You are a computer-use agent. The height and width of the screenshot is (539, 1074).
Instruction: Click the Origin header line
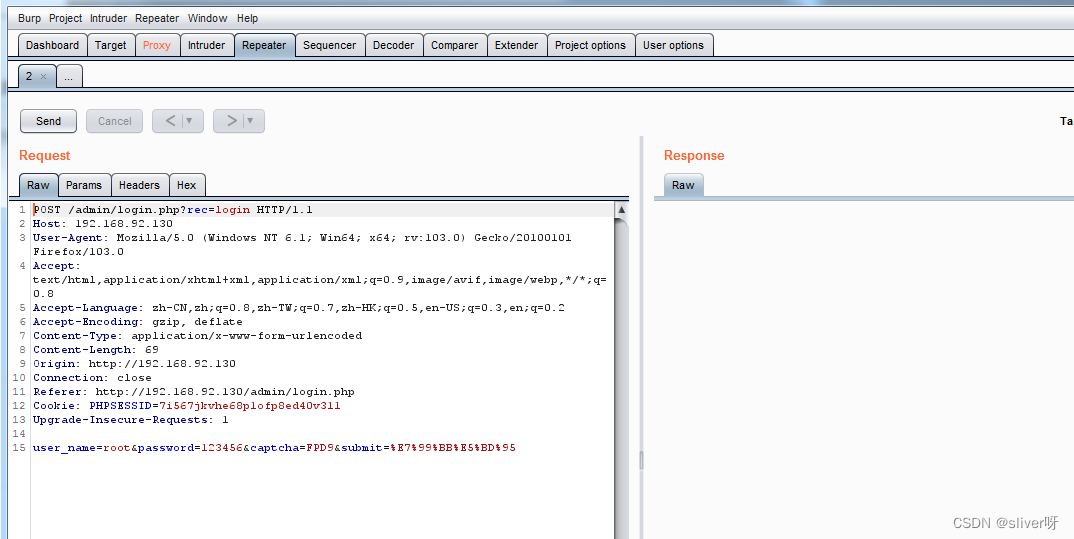click(134, 364)
